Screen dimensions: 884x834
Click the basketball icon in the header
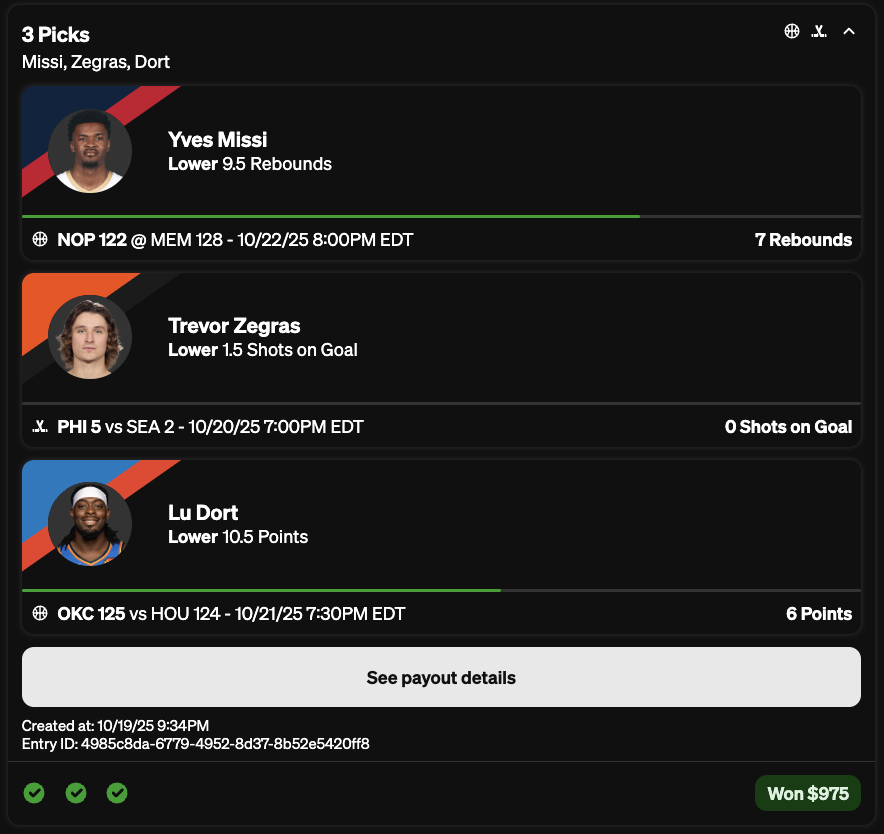point(792,31)
